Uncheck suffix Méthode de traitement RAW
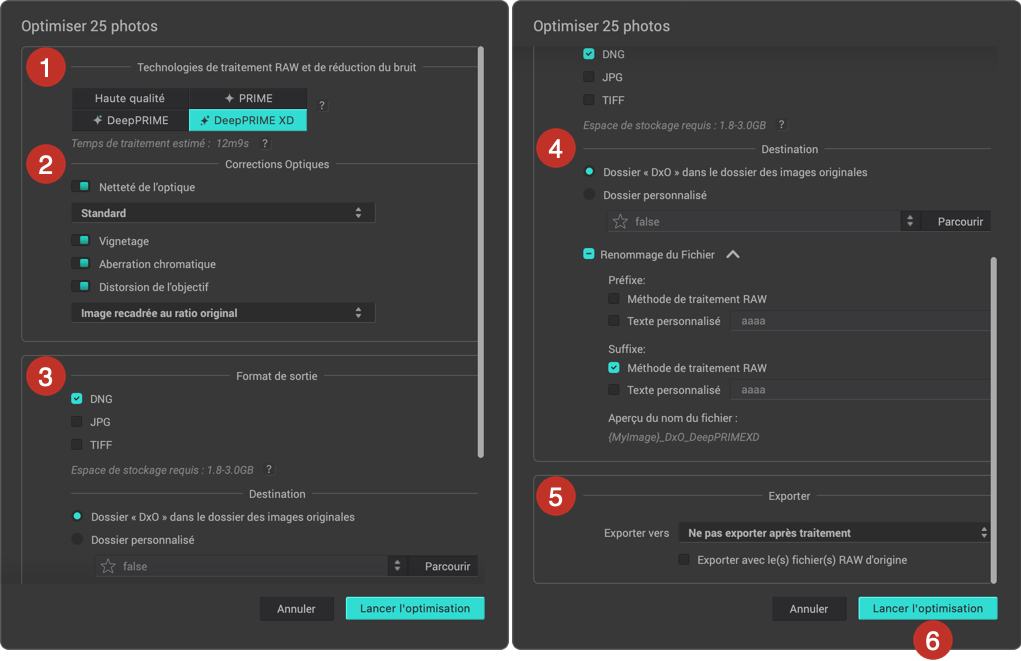This screenshot has height=661, width=1021. coord(613,368)
